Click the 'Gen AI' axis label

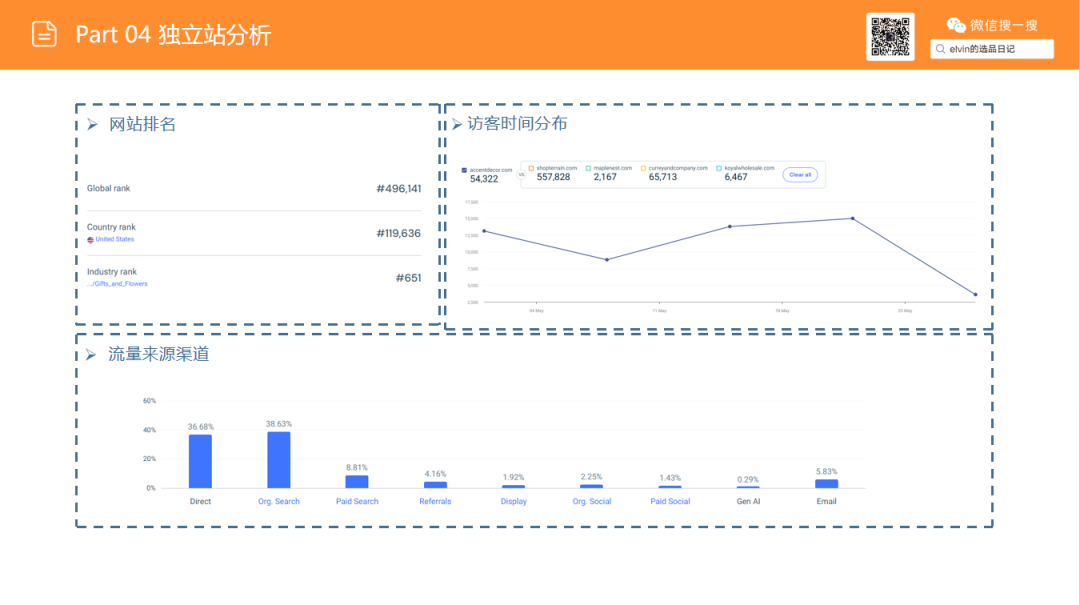pyautogui.click(x=748, y=502)
